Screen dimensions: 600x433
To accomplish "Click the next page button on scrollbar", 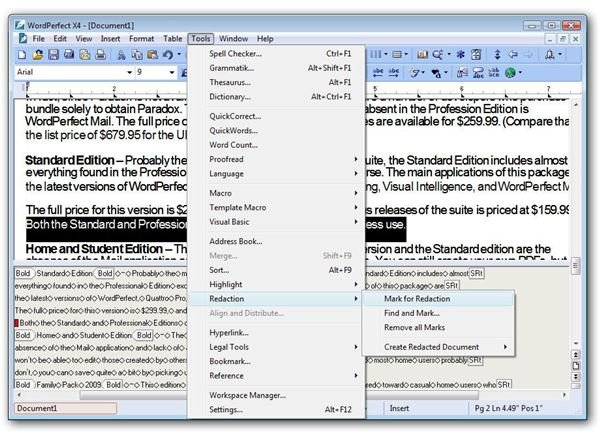I will pos(576,377).
